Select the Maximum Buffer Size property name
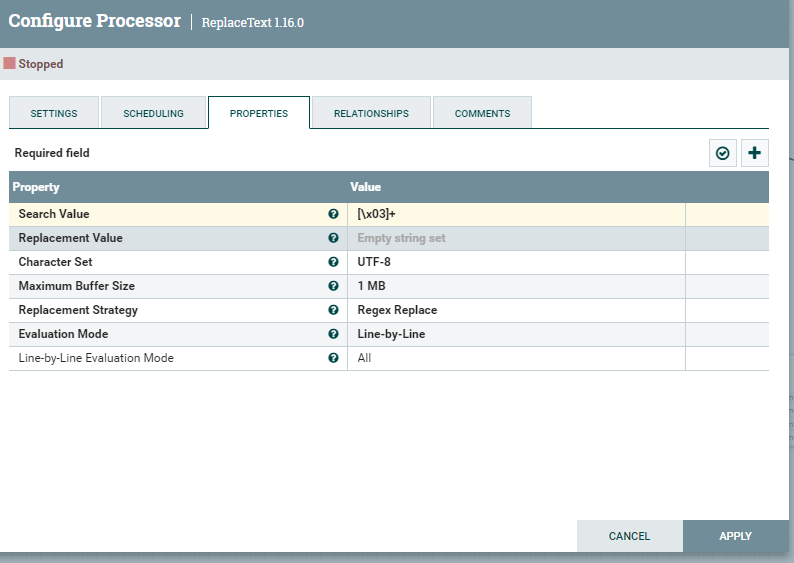The image size is (794, 563). tap(76, 286)
